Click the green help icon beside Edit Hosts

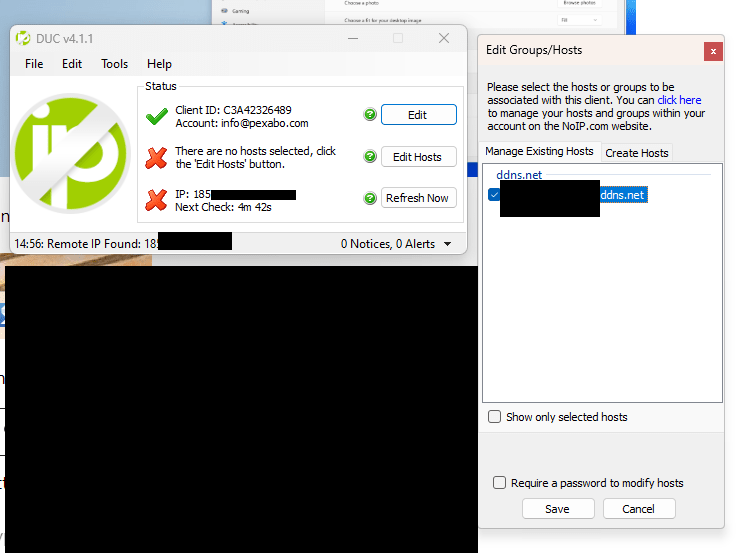370,156
